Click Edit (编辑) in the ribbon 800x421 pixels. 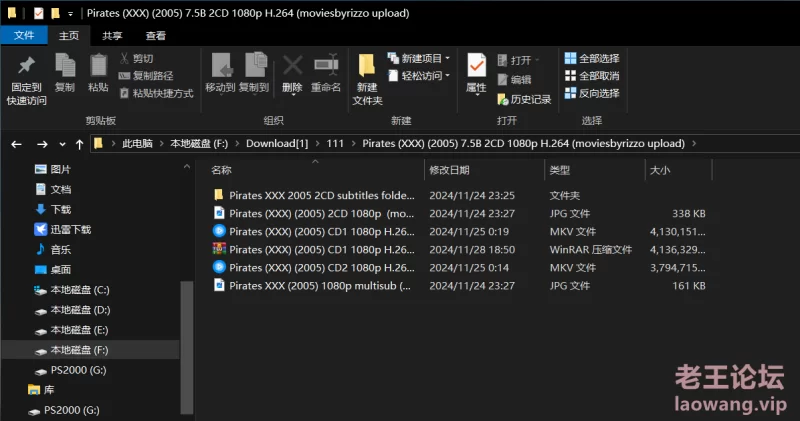coord(515,80)
